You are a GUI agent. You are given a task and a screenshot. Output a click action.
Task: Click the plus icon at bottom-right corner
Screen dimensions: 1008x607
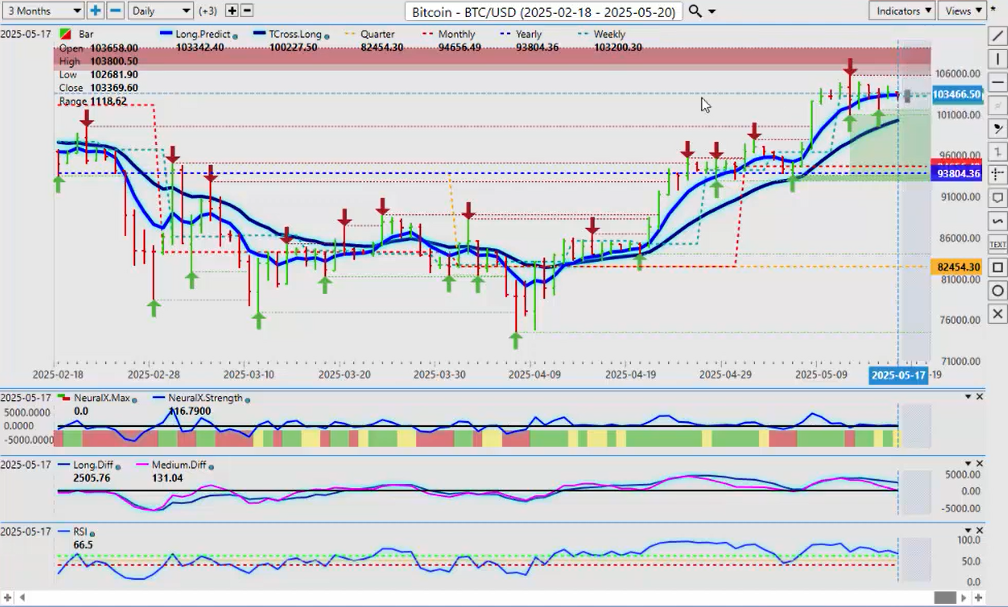(x=978, y=598)
